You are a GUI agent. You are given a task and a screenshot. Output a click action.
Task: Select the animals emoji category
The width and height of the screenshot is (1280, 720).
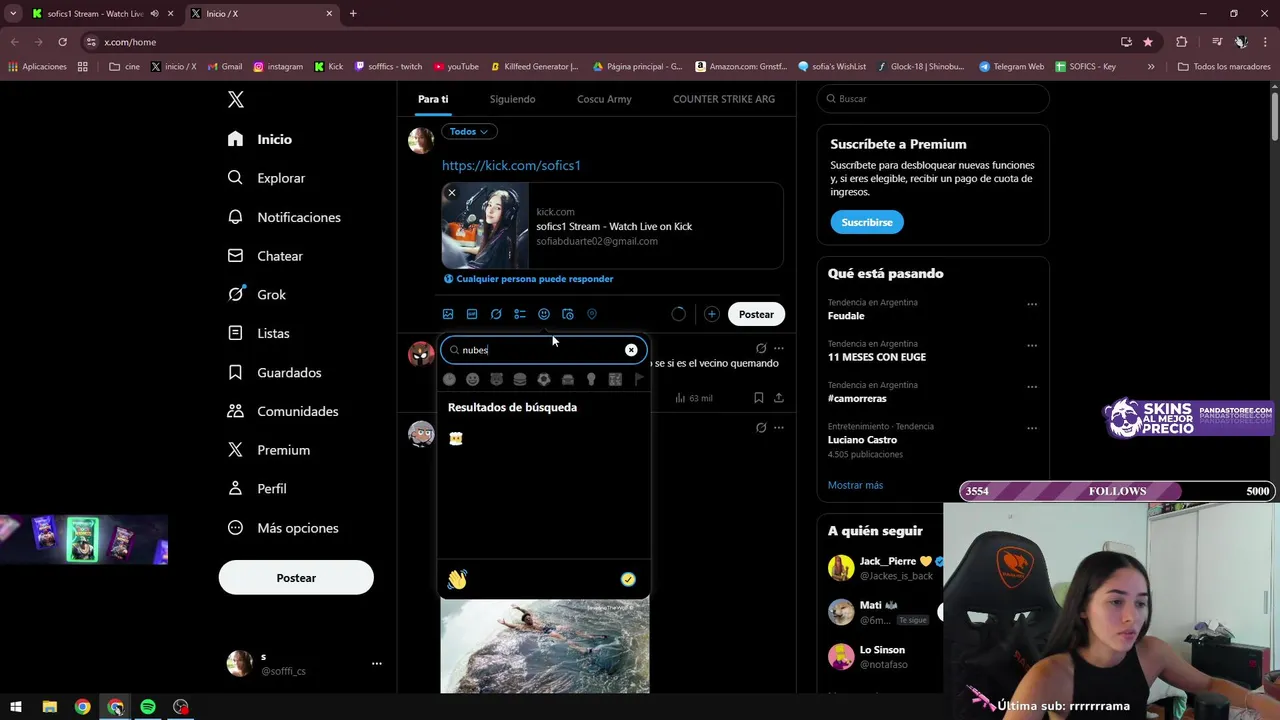[x=496, y=379]
